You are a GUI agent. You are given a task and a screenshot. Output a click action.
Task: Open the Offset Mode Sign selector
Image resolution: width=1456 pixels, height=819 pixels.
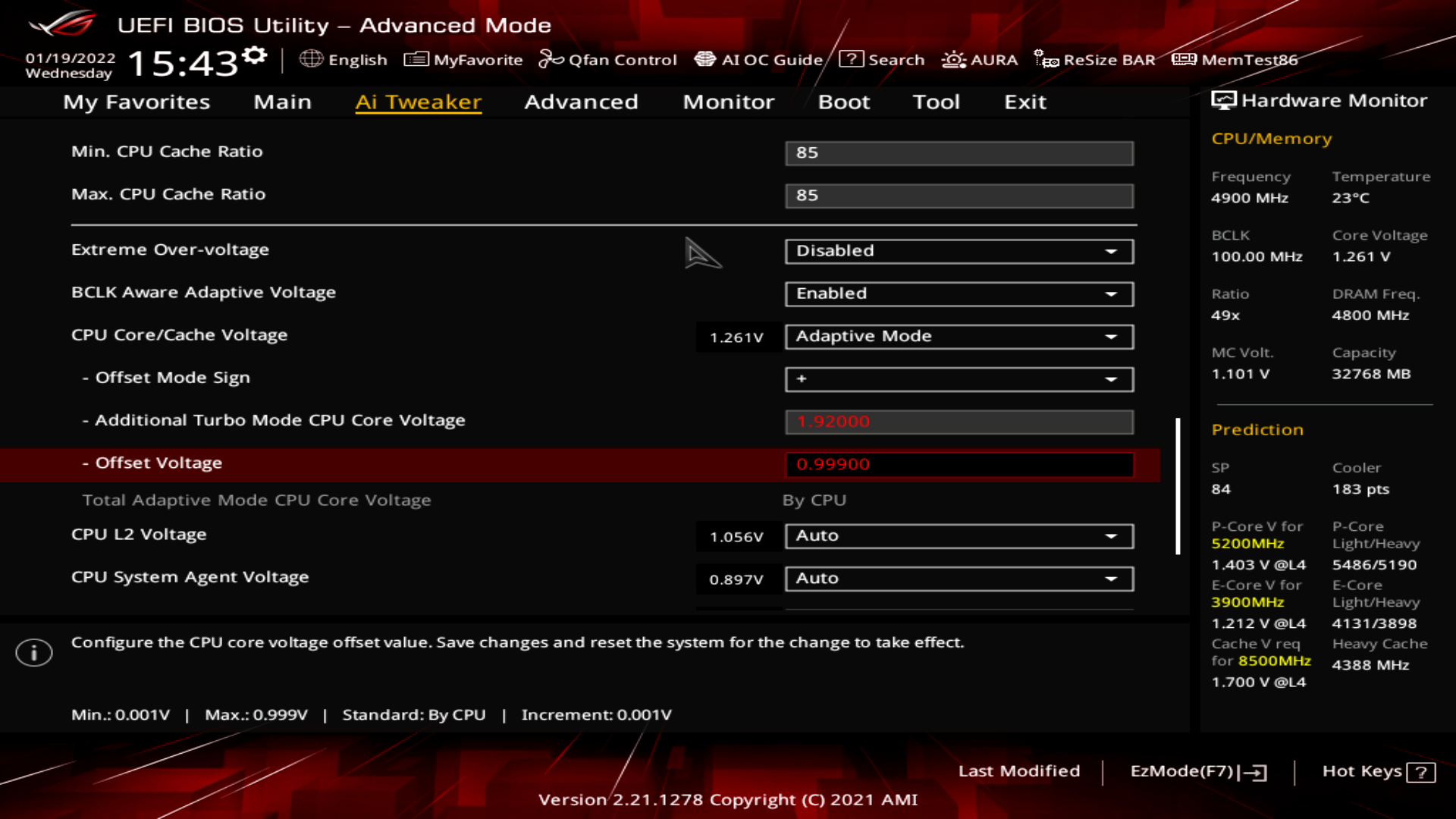coord(959,379)
